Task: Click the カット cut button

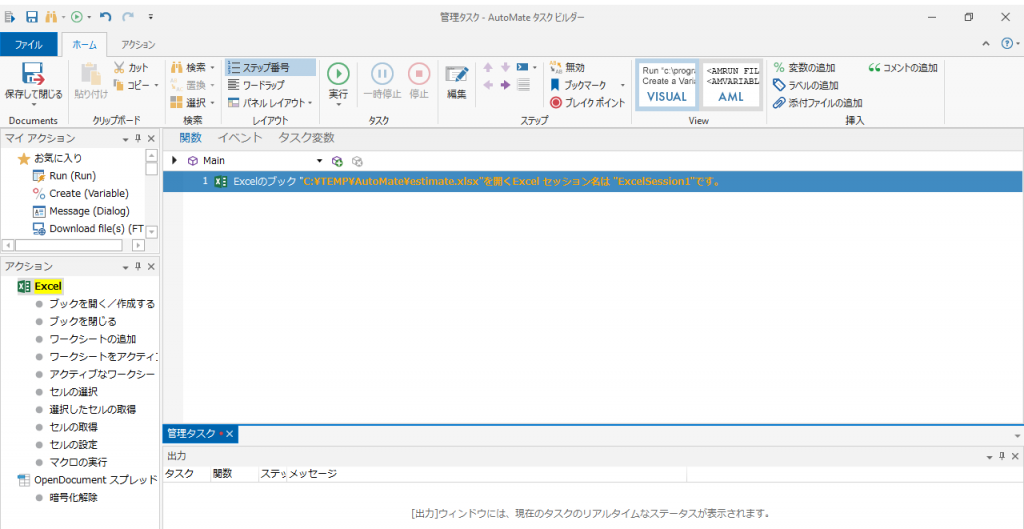Action: pos(131,67)
